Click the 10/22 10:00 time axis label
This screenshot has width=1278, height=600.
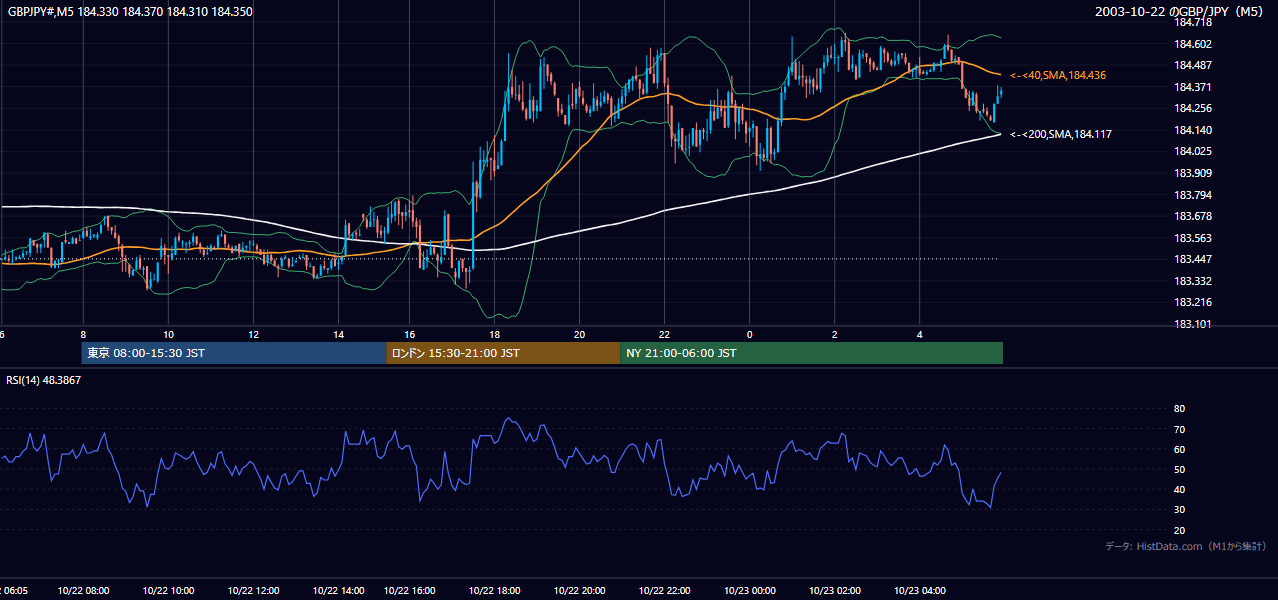tap(168, 591)
